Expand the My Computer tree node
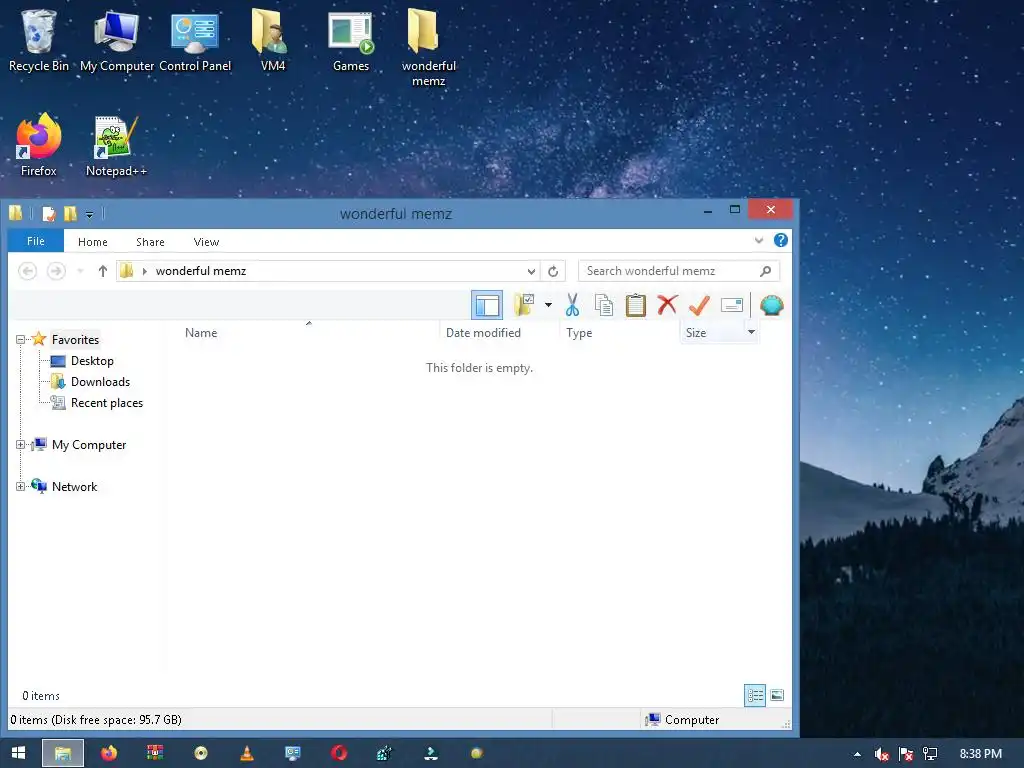The image size is (1024, 768). 20,445
